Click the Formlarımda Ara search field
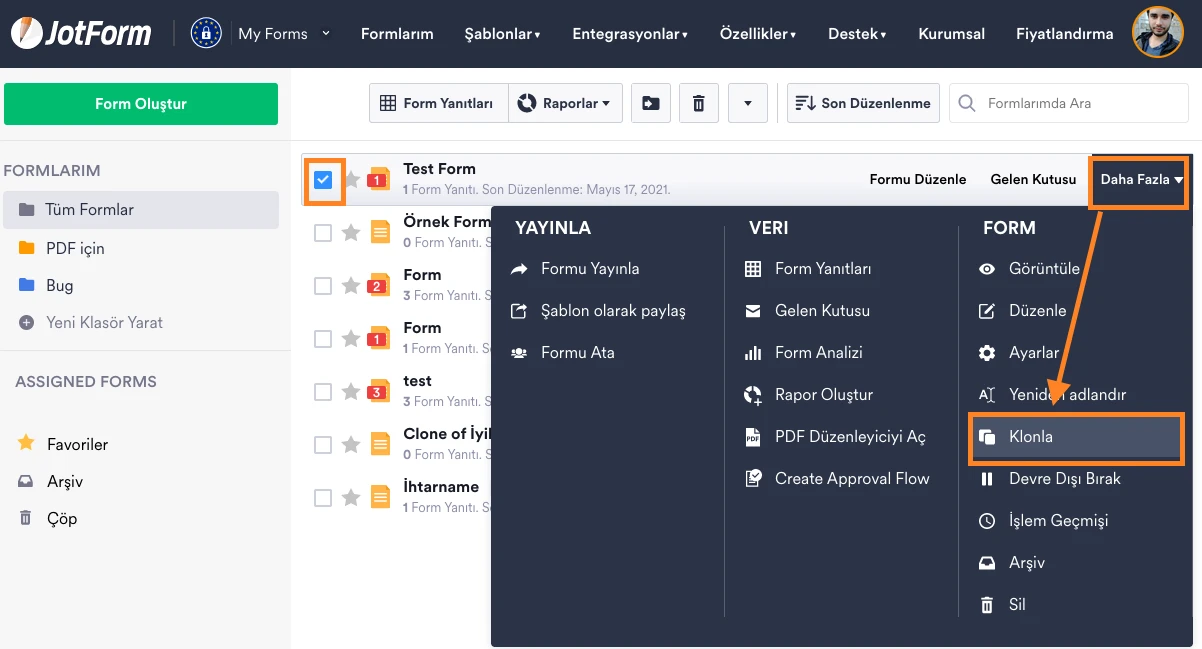 pyautogui.click(x=1070, y=103)
